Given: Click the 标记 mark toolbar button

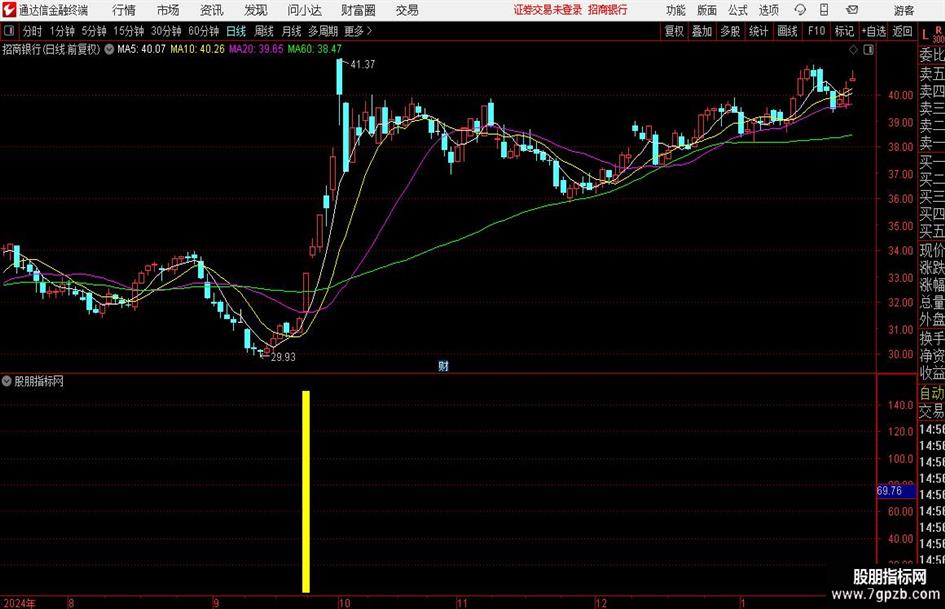Looking at the screenshot, I should point(844,31).
